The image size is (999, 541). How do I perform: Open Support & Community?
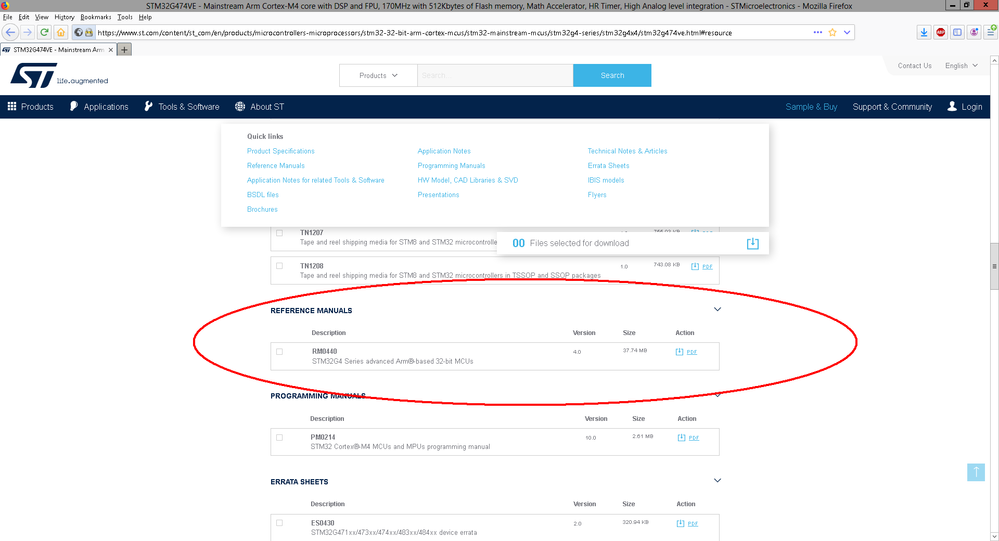(892, 106)
